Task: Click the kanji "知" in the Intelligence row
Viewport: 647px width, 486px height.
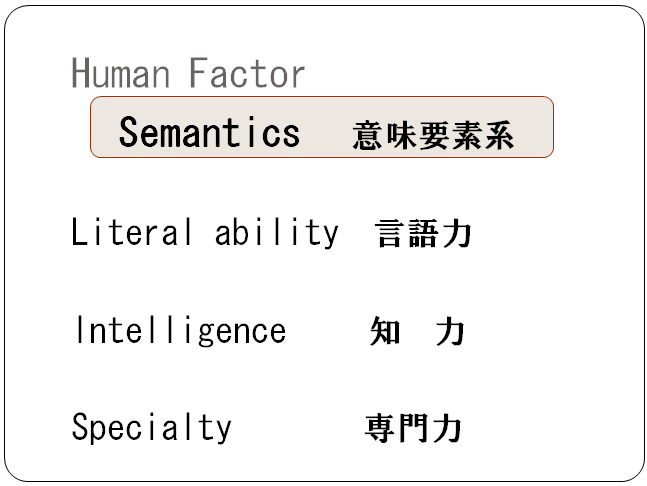Action: coord(386,332)
